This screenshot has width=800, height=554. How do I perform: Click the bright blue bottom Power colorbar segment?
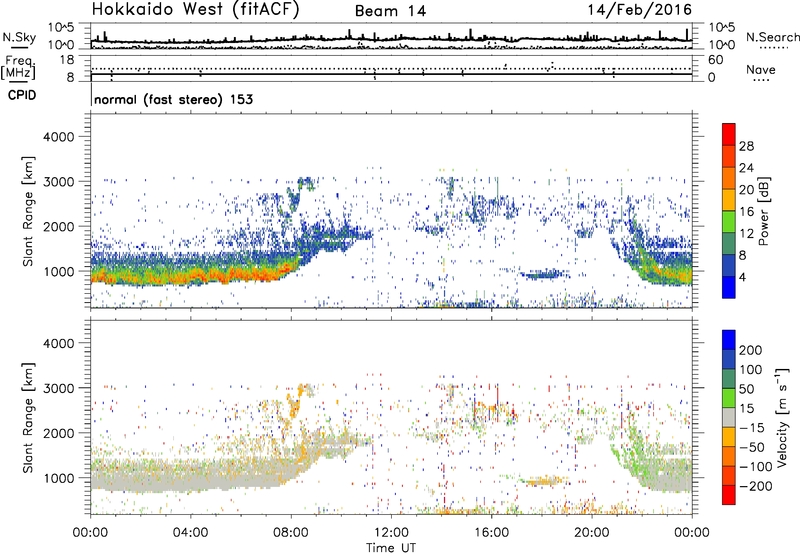729,287
